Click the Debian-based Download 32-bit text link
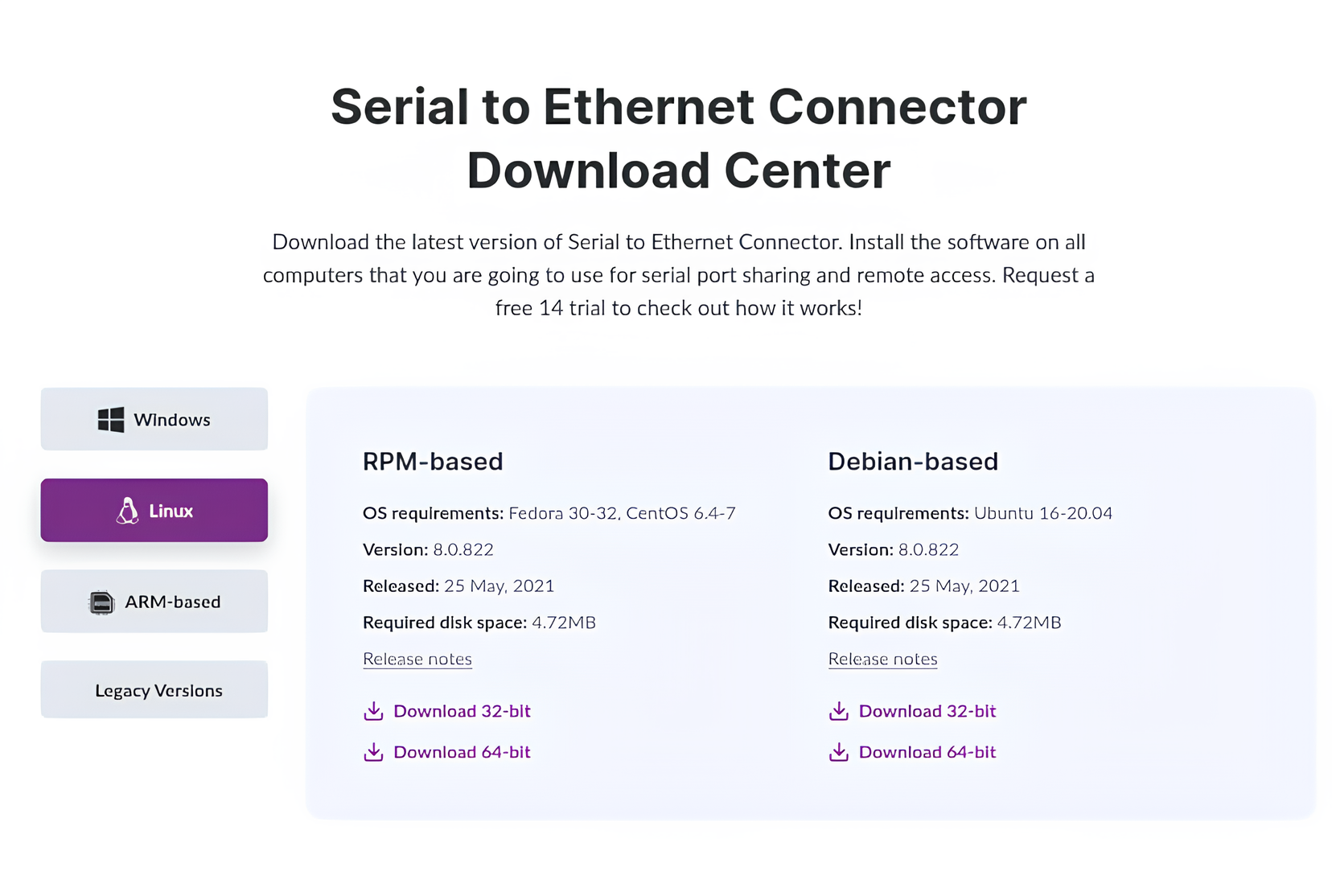The image size is (1332, 896). pyautogui.click(x=927, y=711)
